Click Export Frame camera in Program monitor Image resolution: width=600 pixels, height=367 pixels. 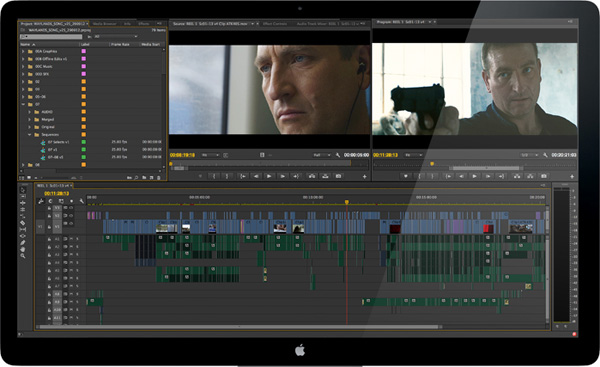tap(544, 176)
